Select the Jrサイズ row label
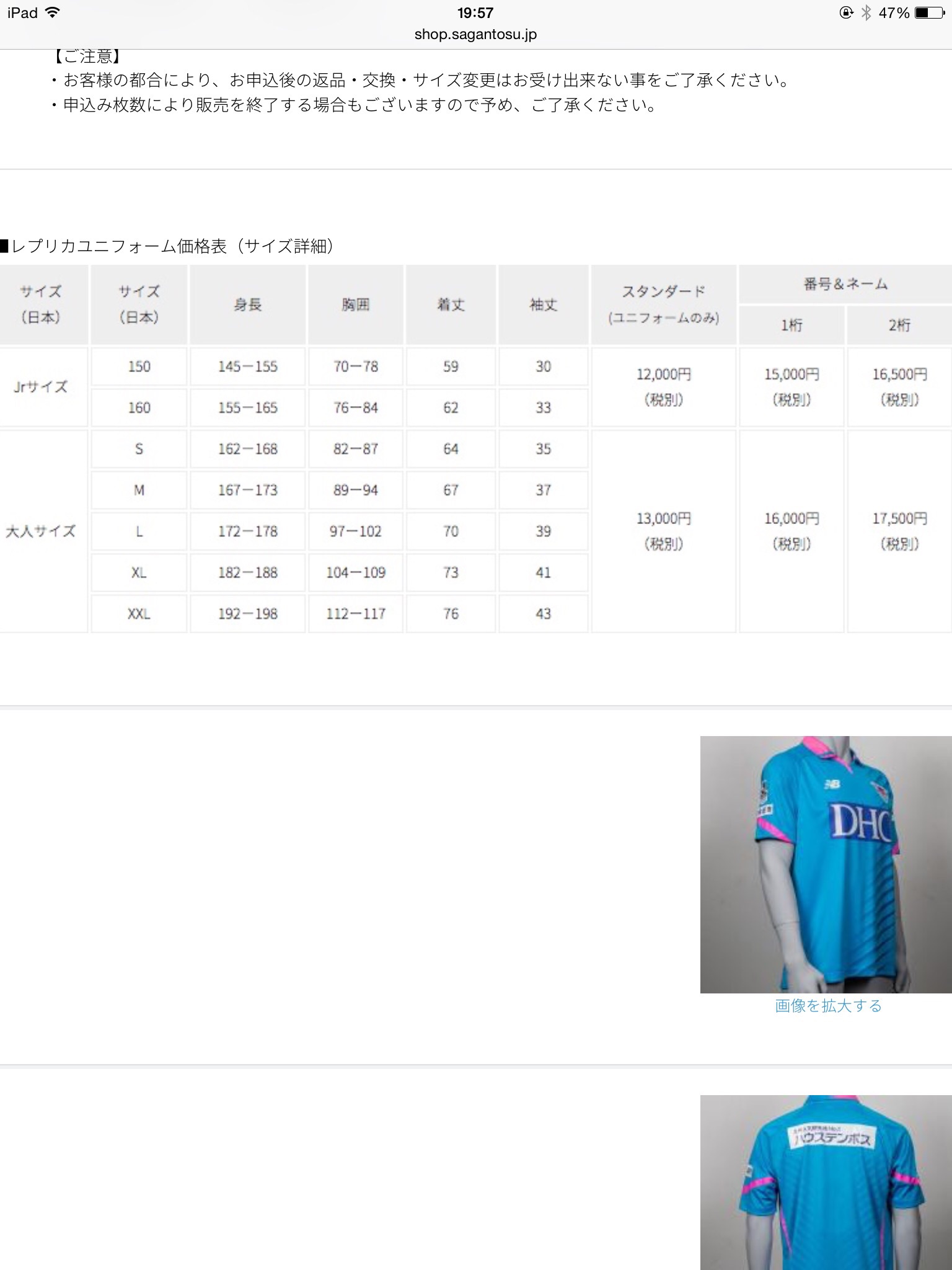This screenshot has width=952, height=1270. [41, 387]
